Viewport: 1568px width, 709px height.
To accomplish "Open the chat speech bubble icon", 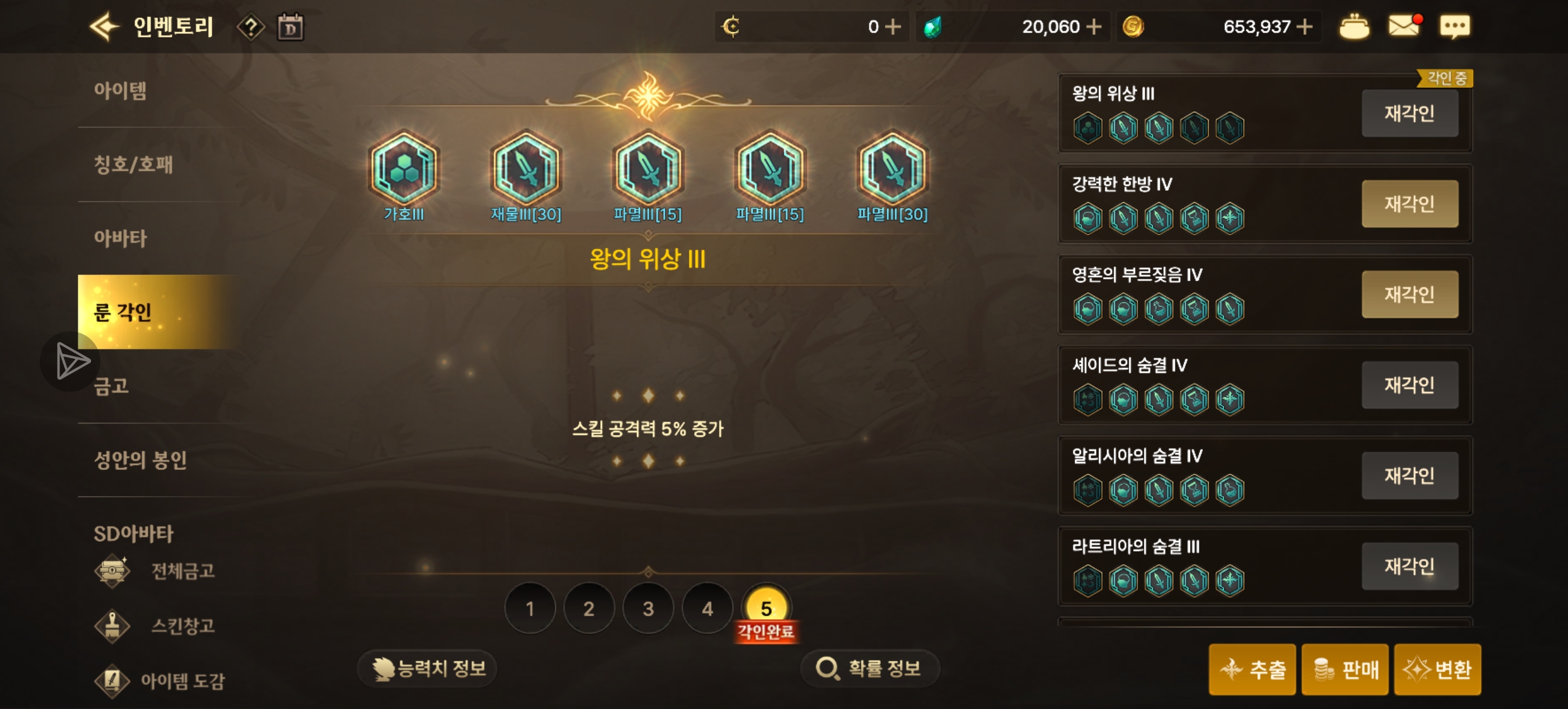I will tap(1455, 27).
